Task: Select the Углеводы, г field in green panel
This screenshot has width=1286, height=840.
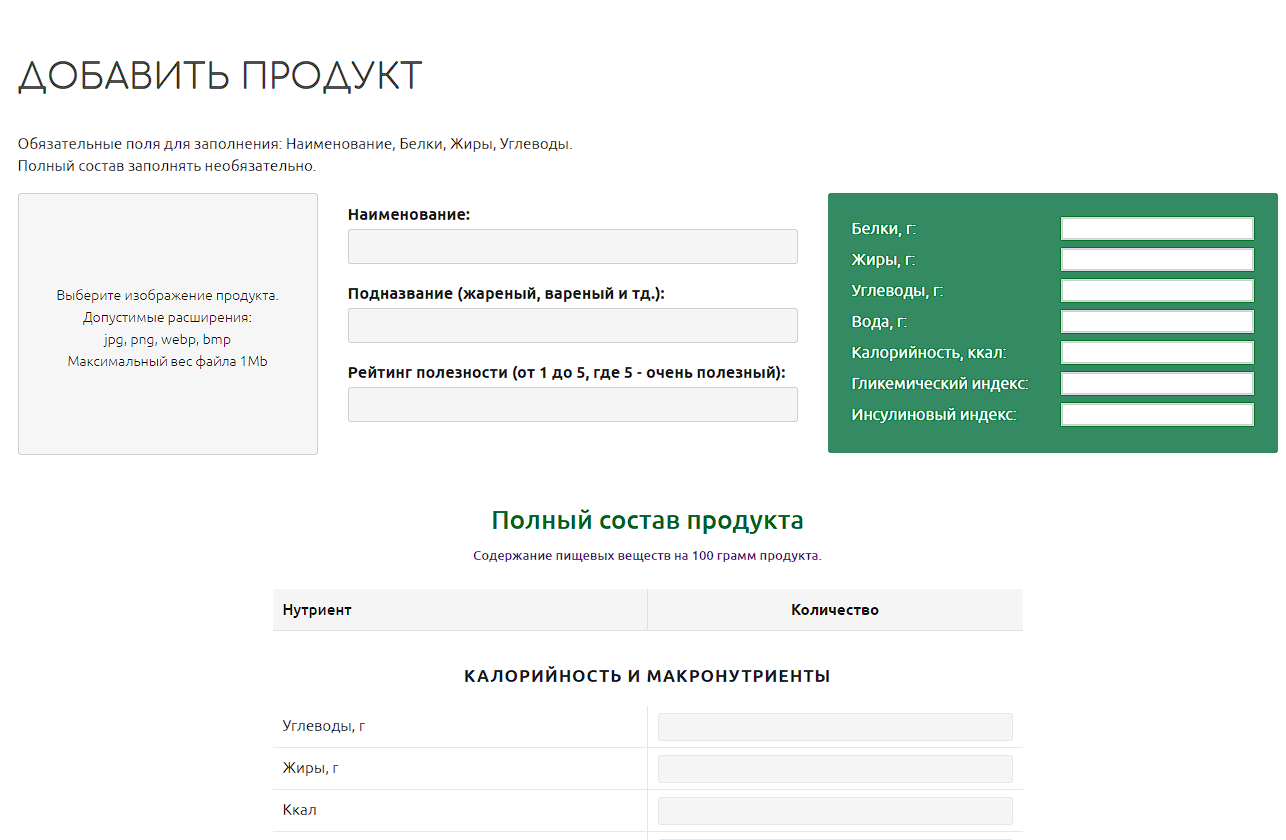Action: tap(1156, 291)
